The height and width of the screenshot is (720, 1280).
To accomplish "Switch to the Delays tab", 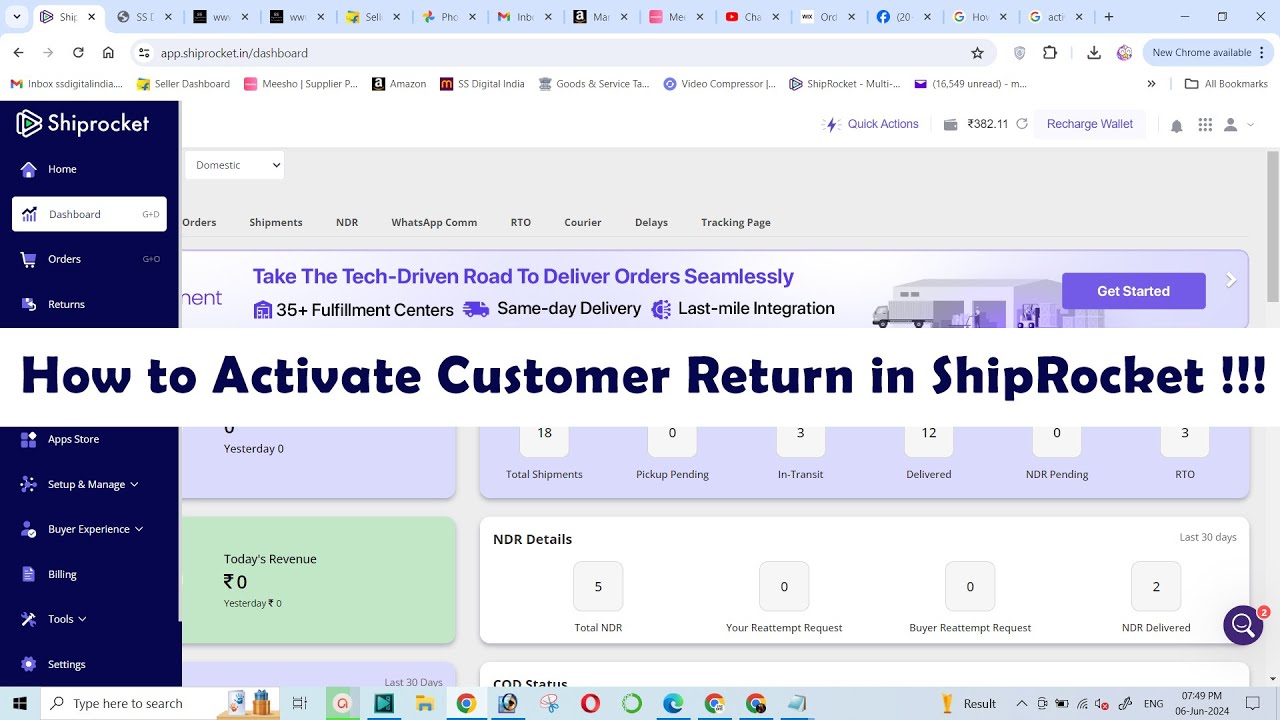I will (651, 222).
